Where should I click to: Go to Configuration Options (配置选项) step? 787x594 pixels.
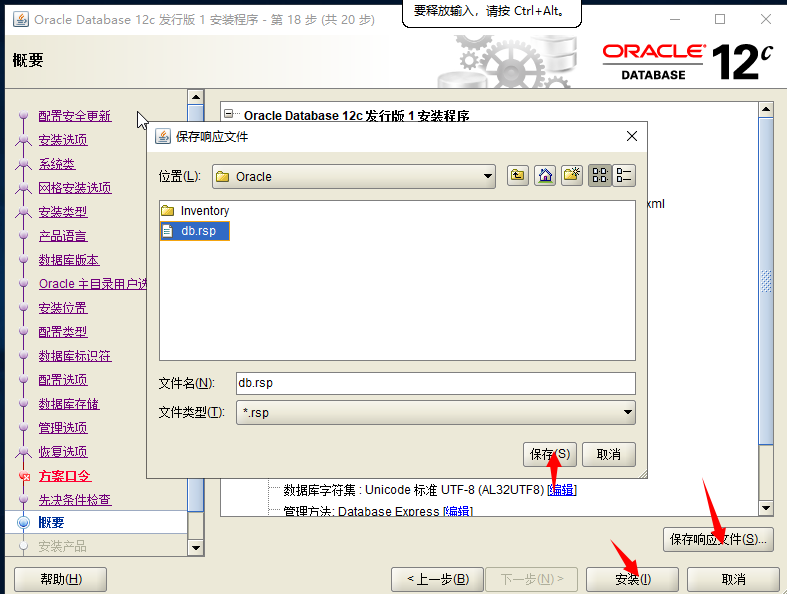click(x=63, y=380)
